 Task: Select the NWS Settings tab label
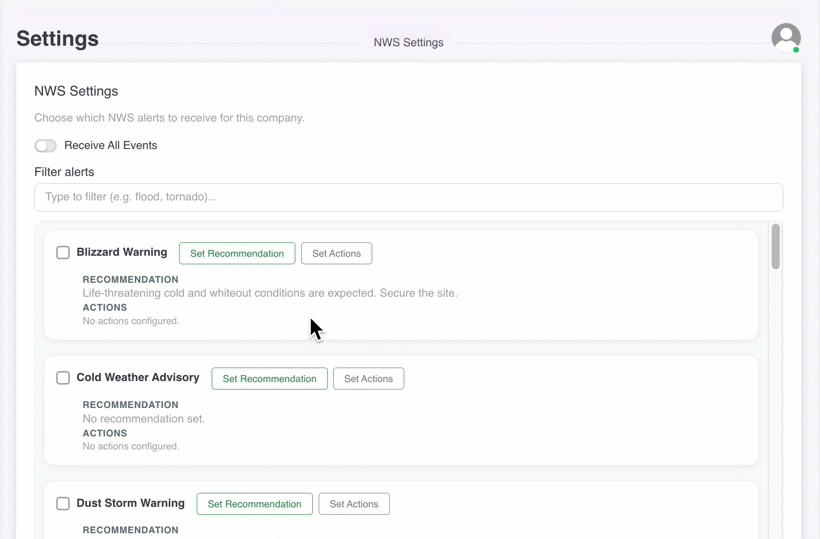point(408,43)
